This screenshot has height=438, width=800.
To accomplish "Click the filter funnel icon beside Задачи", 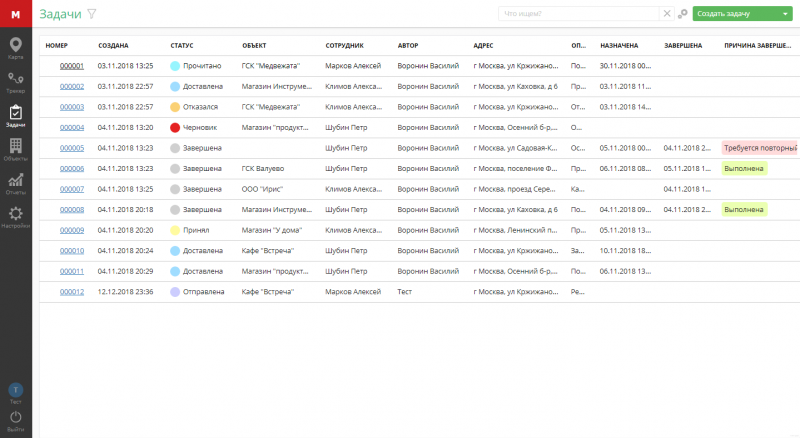I will (92, 14).
